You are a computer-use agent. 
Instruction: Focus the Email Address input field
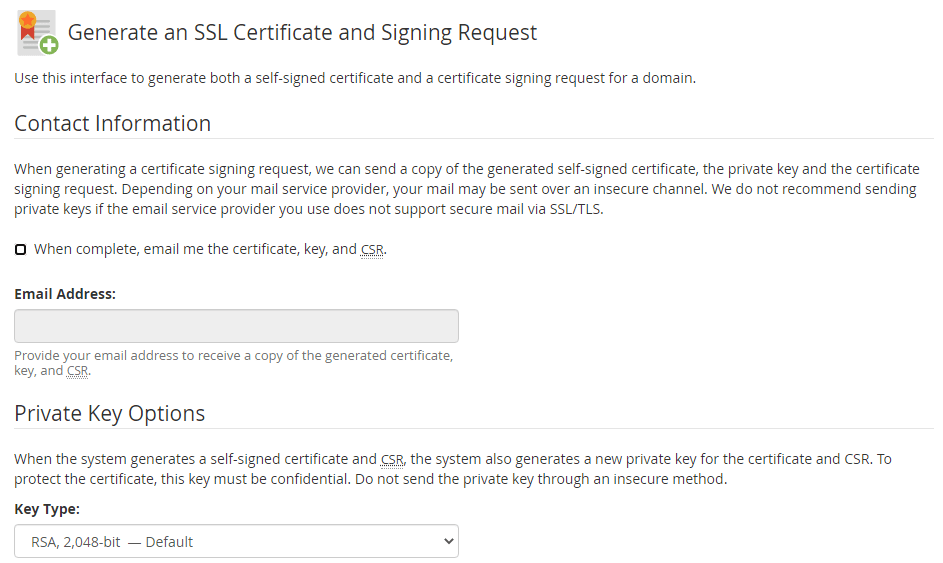(236, 326)
